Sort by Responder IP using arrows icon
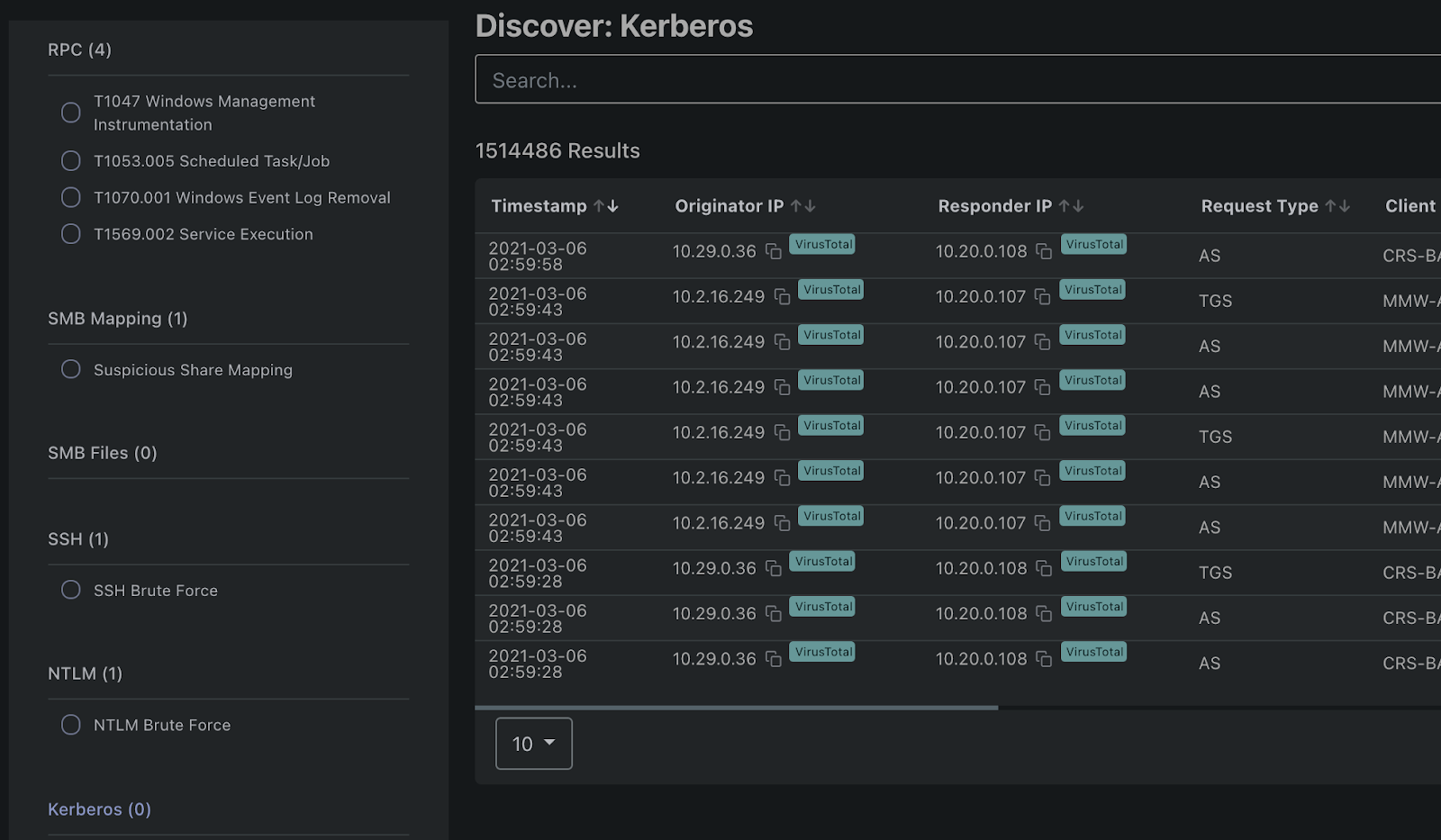1441x840 pixels. [1071, 206]
